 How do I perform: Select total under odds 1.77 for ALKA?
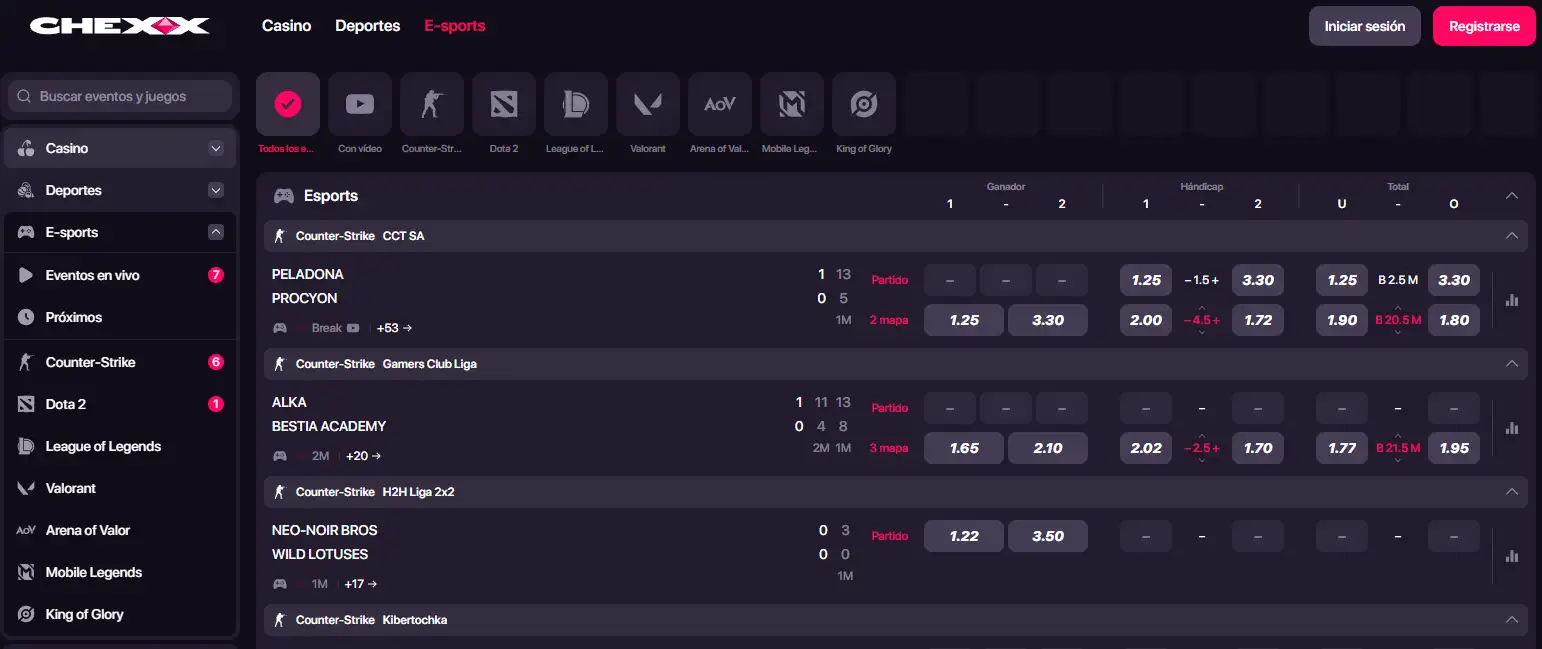click(1342, 448)
